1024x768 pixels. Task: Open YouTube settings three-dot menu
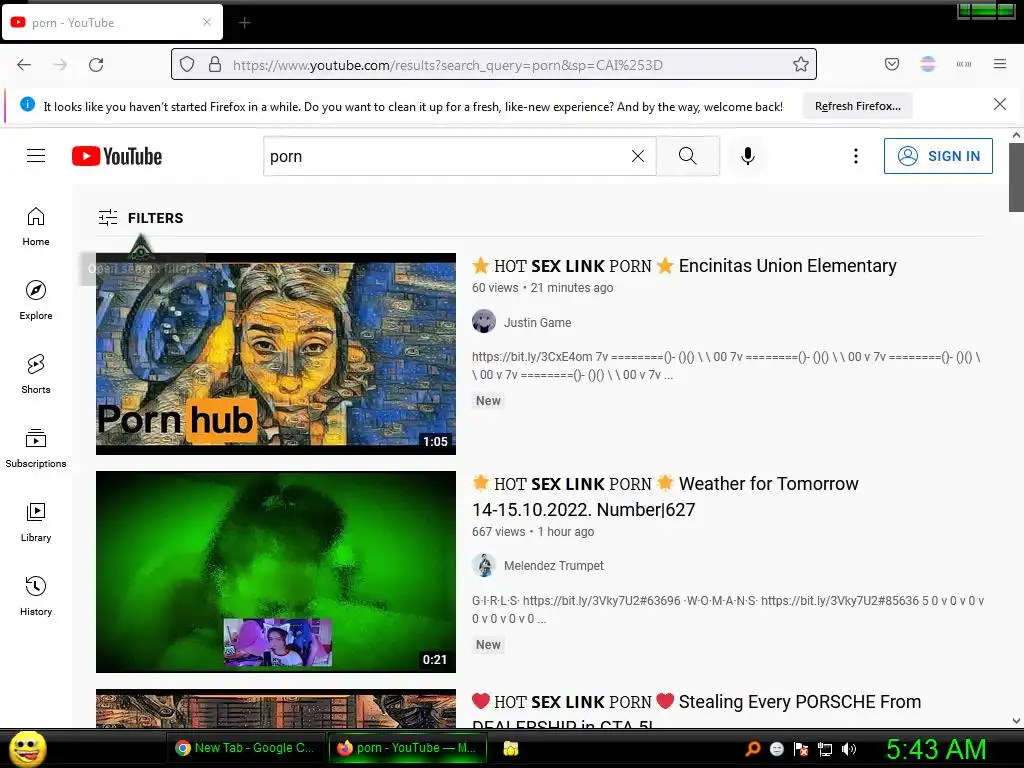click(x=856, y=156)
